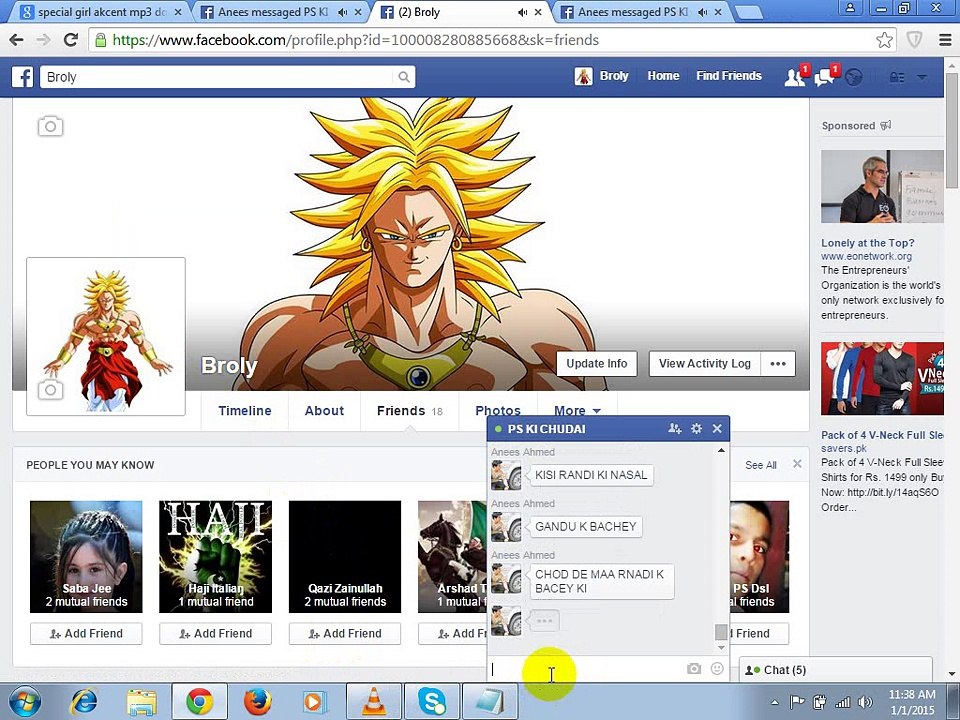The height and width of the screenshot is (720, 960).
Task: Click the Facebook logo icon
Action: click(23, 77)
